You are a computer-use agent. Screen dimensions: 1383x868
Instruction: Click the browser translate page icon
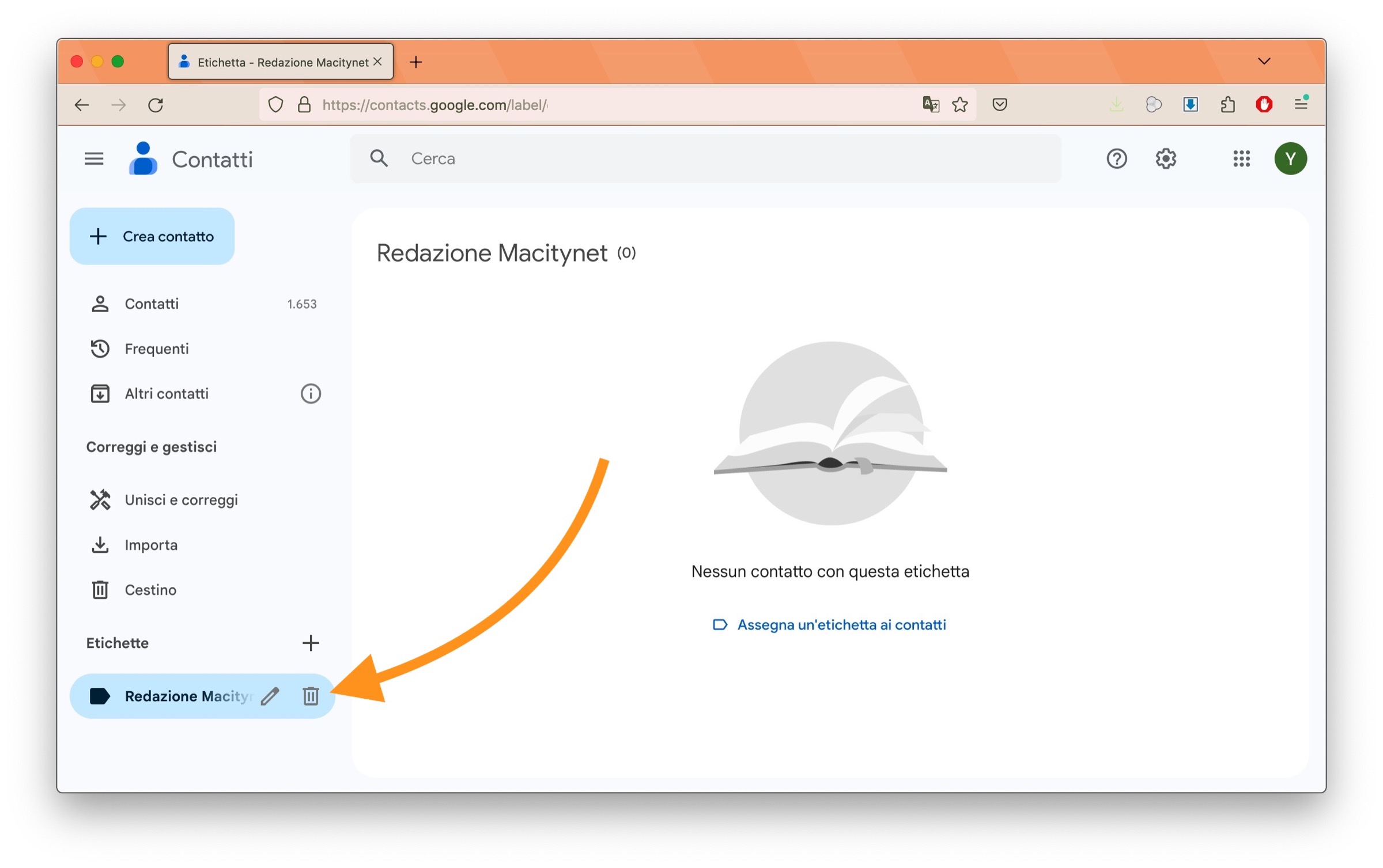(931, 105)
